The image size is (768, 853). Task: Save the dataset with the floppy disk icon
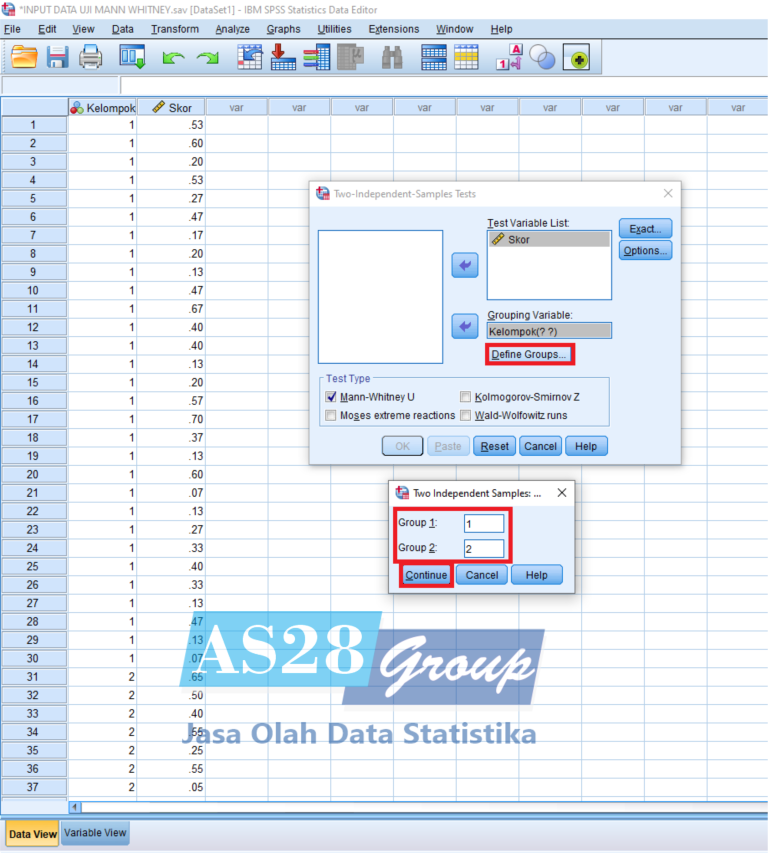click(57, 58)
